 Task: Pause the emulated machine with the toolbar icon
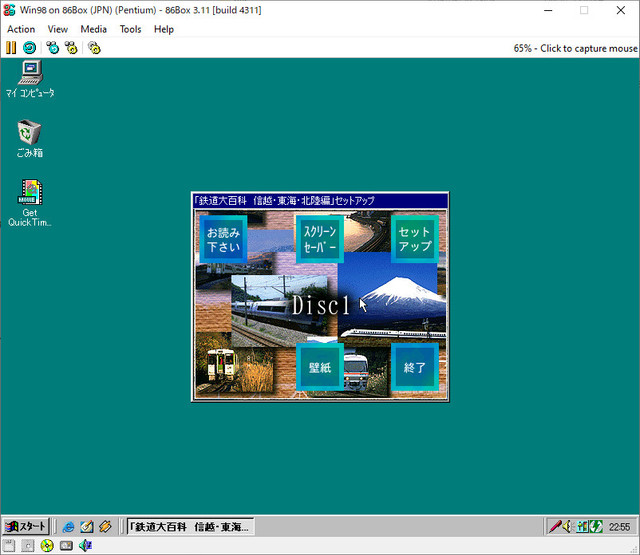pos(11,48)
